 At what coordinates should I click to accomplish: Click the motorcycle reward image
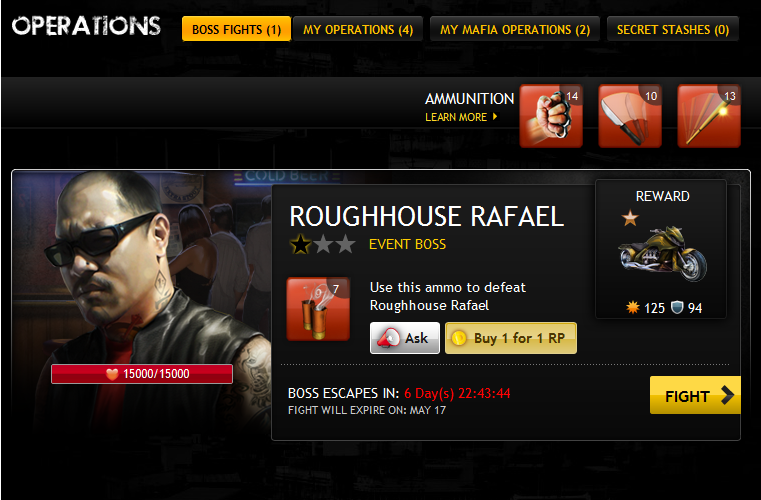tap(663, 254)
